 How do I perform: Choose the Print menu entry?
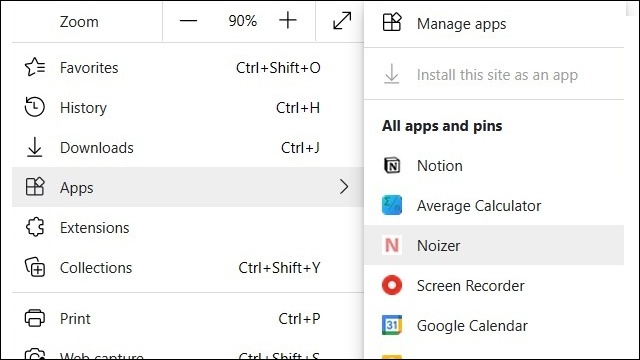[x=188, y=319]
